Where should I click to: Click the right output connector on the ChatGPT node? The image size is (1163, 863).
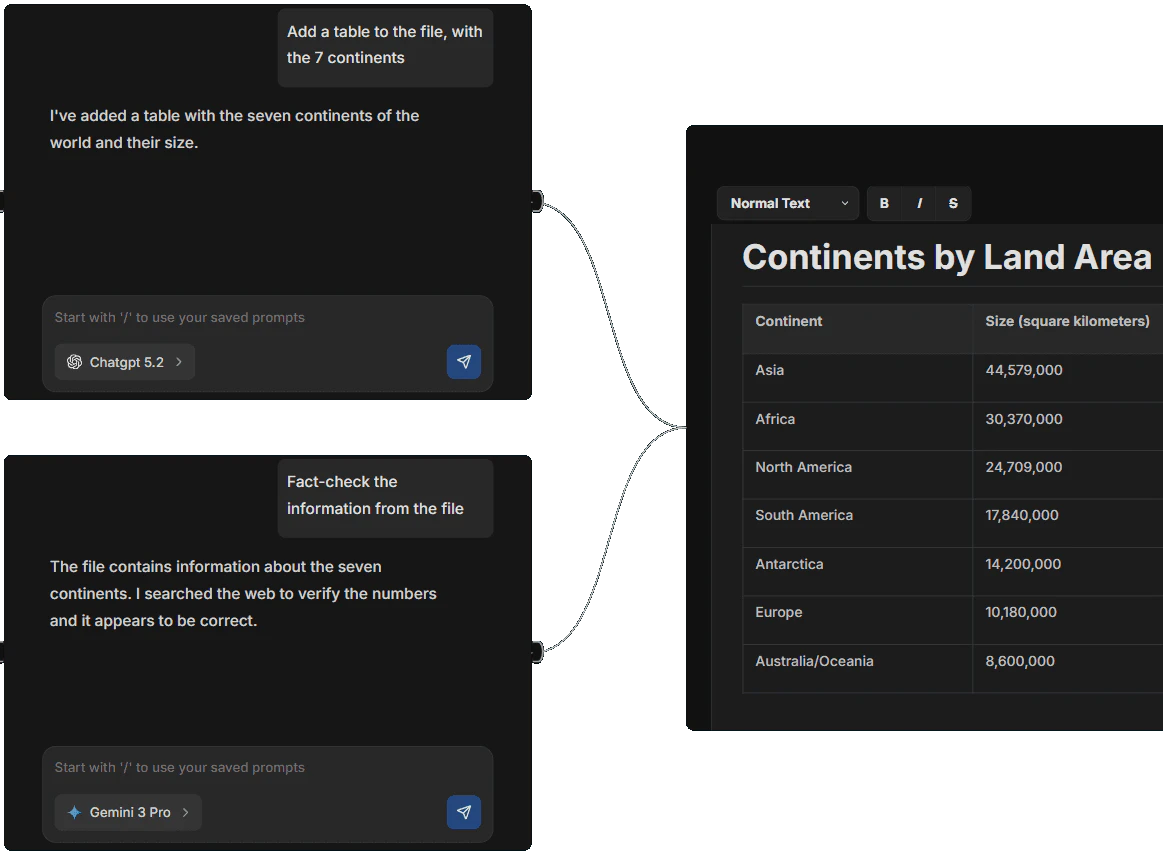[537, 200]
